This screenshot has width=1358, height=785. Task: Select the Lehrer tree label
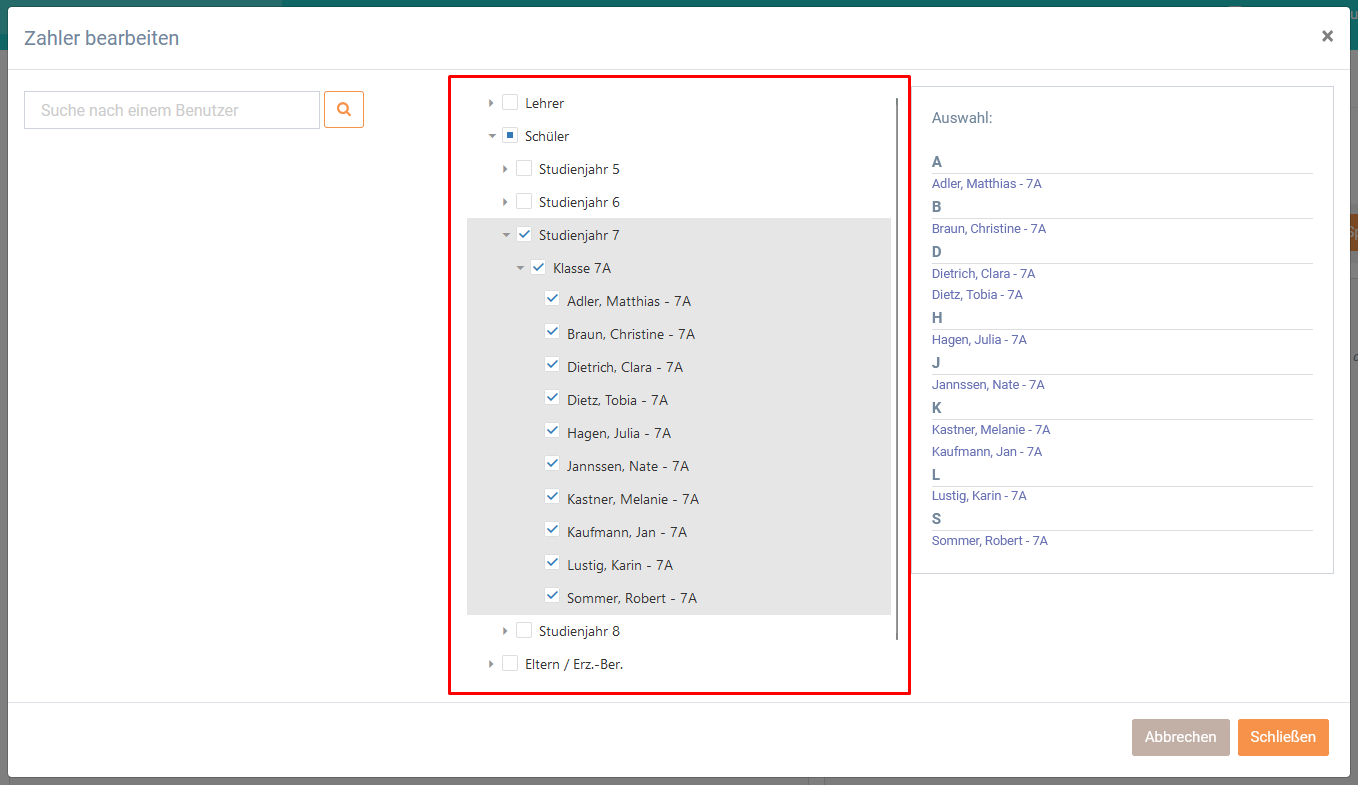(x=545, y=103)
